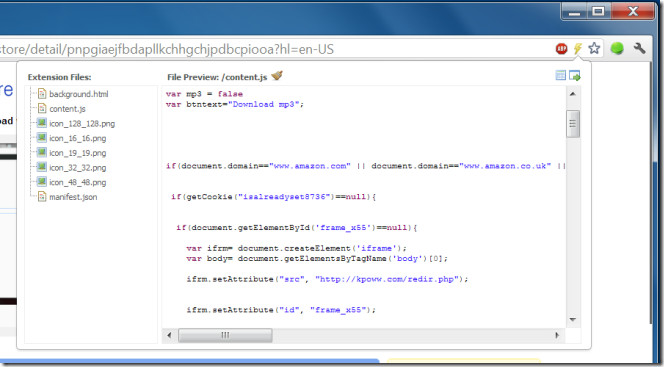This screenshot has height=367, width=664.
Task: Click the table view icon in popup header
Action: 560,75
